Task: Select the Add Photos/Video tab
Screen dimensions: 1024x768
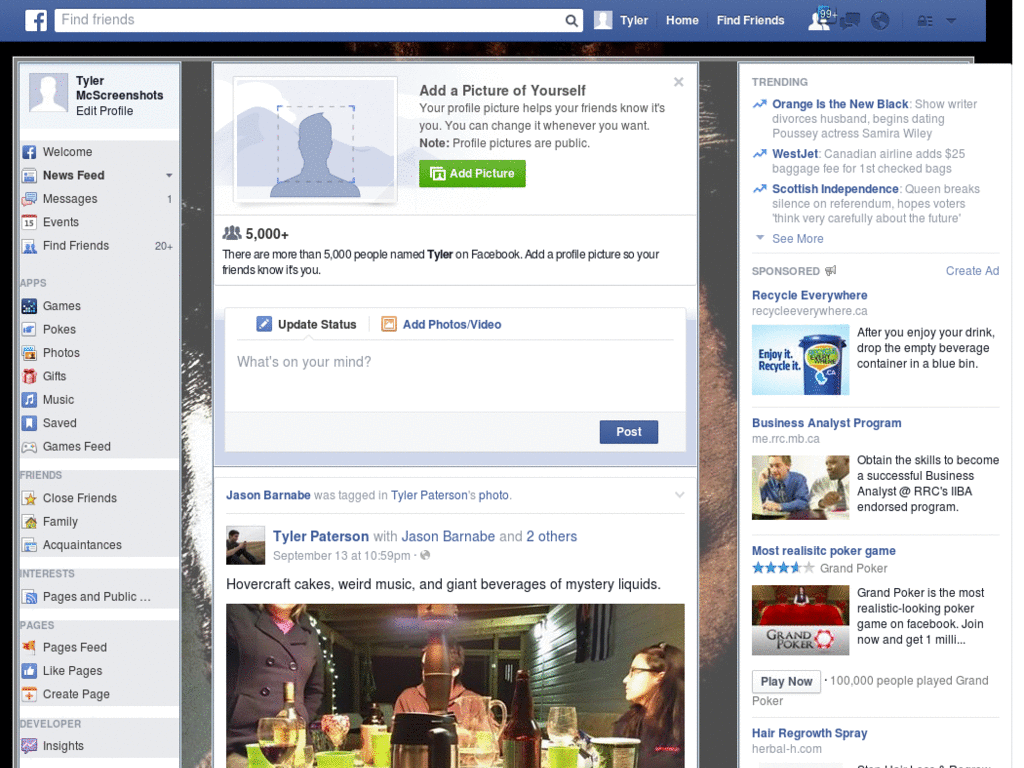Action: tap(441, 325)
